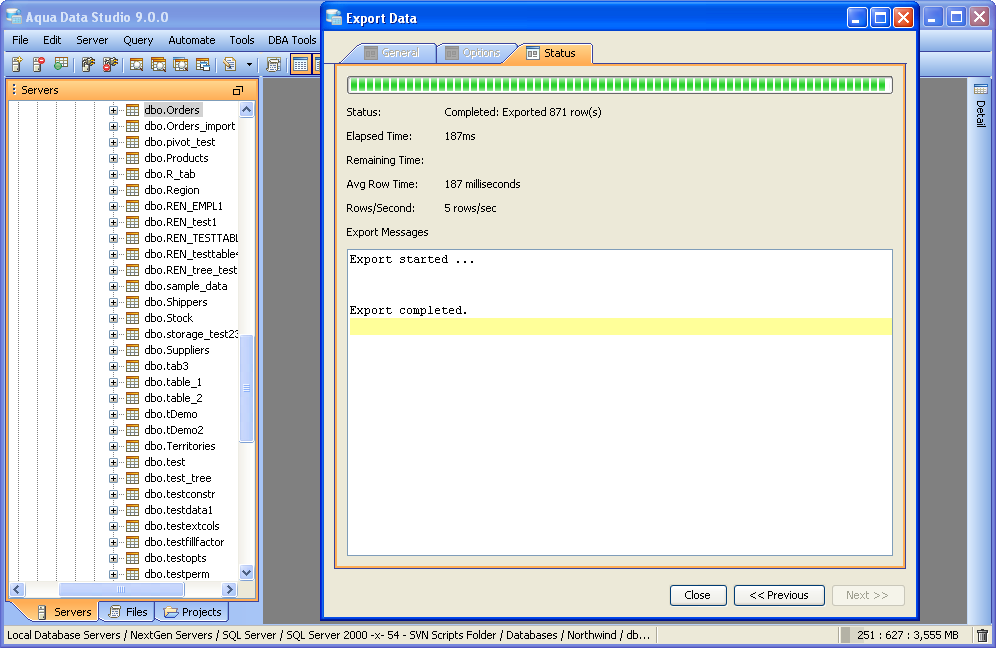Click the Aqua Data Studio title bar icon

[14, 17]
